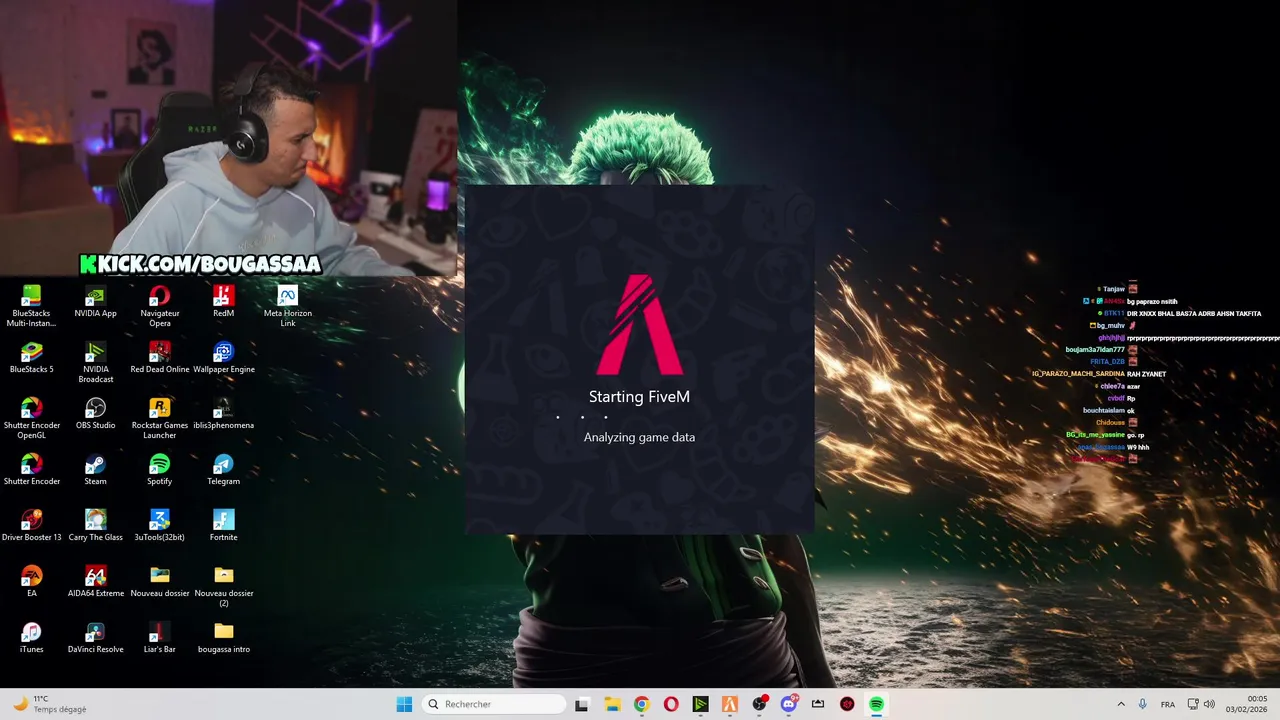This screenshot has width=1280, height=720.
Task: Switch to Chrome in the taskbar
Action: click(x=641, y=704)
